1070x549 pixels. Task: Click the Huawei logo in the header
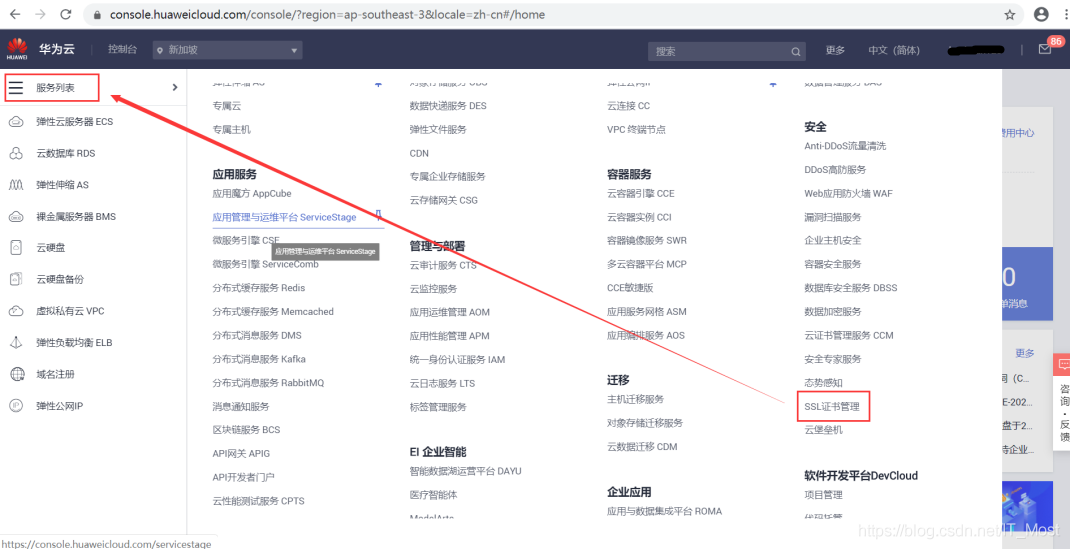click(x=17, y=50)
